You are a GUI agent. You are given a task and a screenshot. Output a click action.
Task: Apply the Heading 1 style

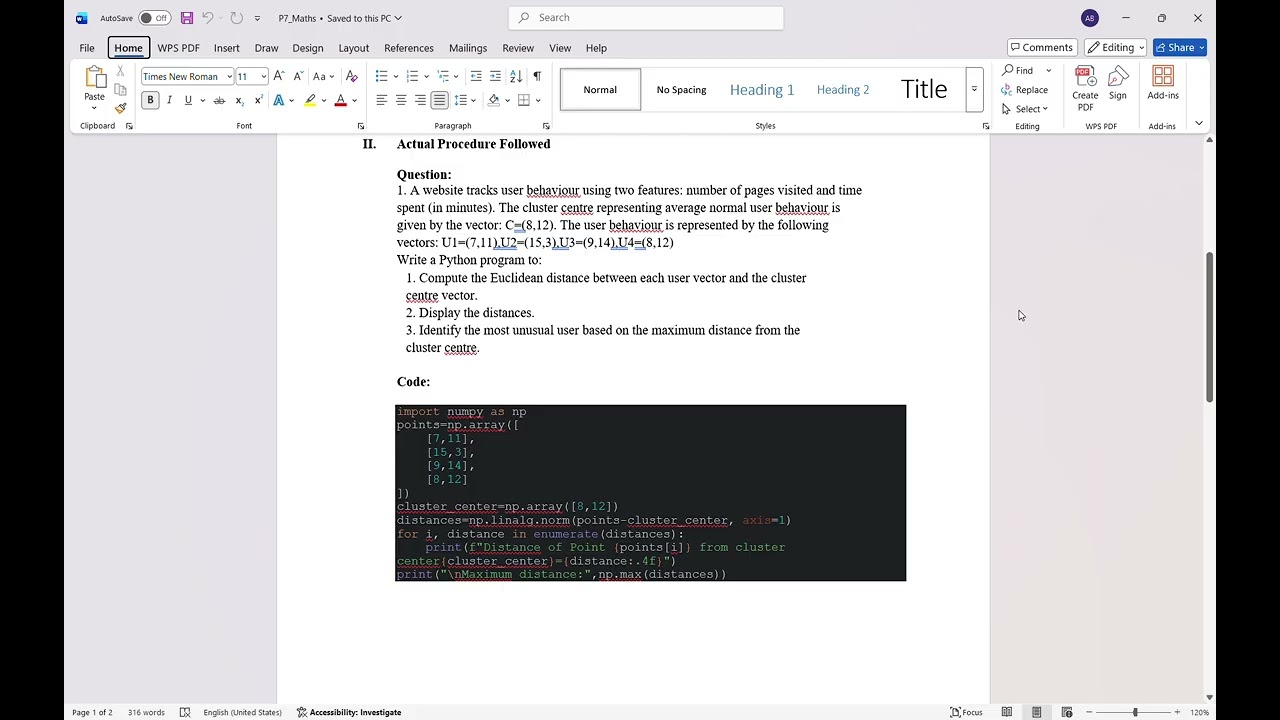[x=762, y=90]
